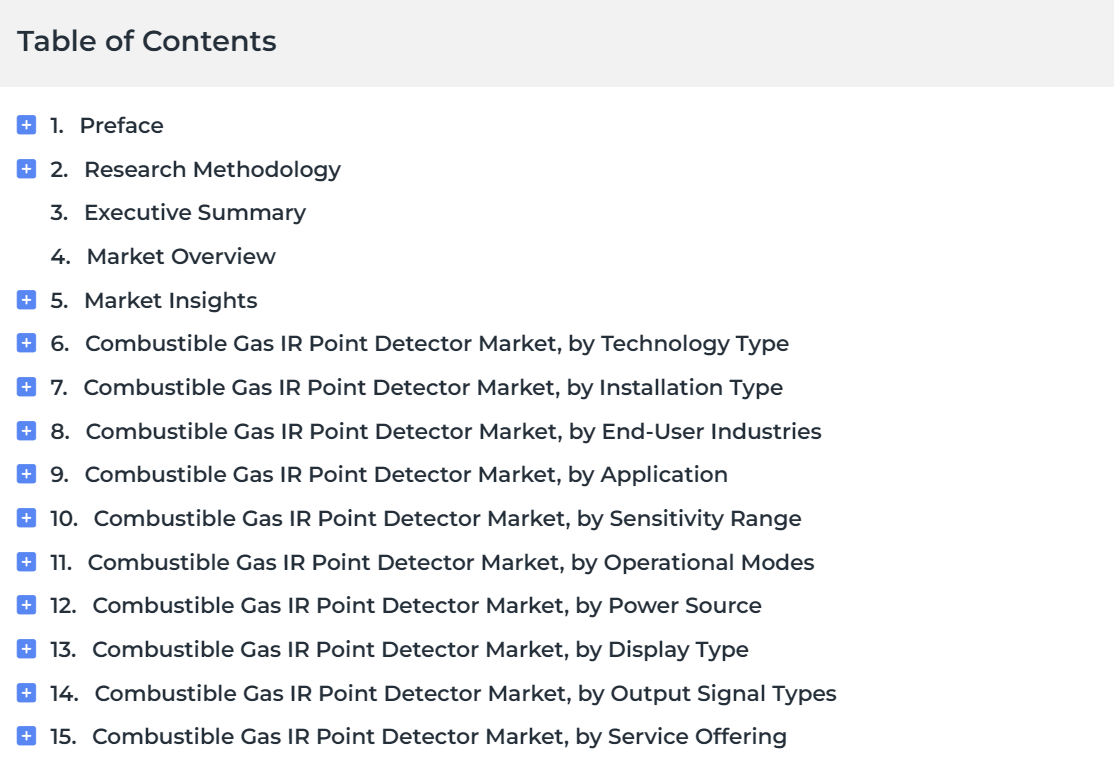The image size is (1114, 765).
Task: Click plus icon beside End-User Industries section
Action: coord(26,431)
